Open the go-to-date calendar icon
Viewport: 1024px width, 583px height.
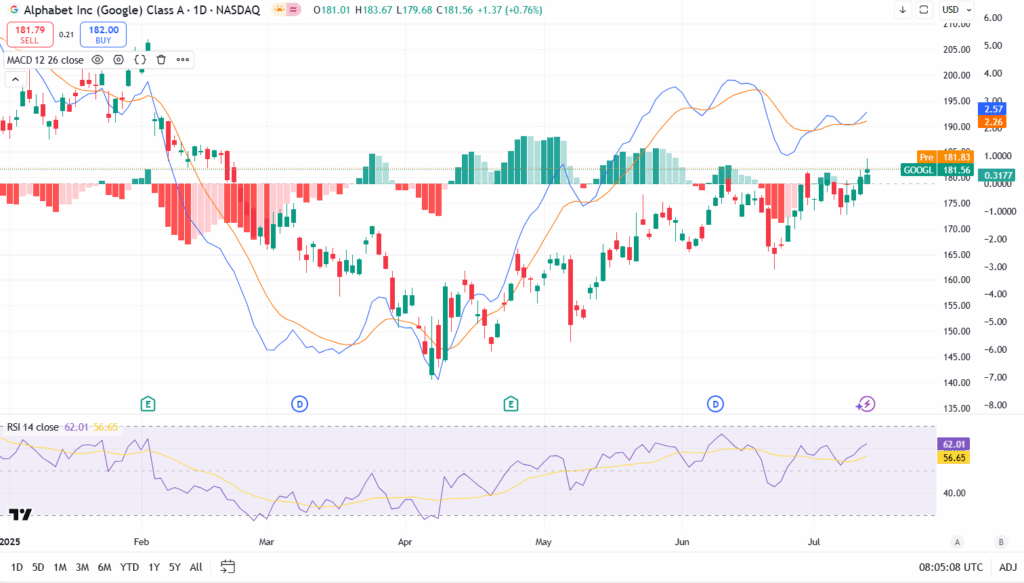(x=227, y=567)
